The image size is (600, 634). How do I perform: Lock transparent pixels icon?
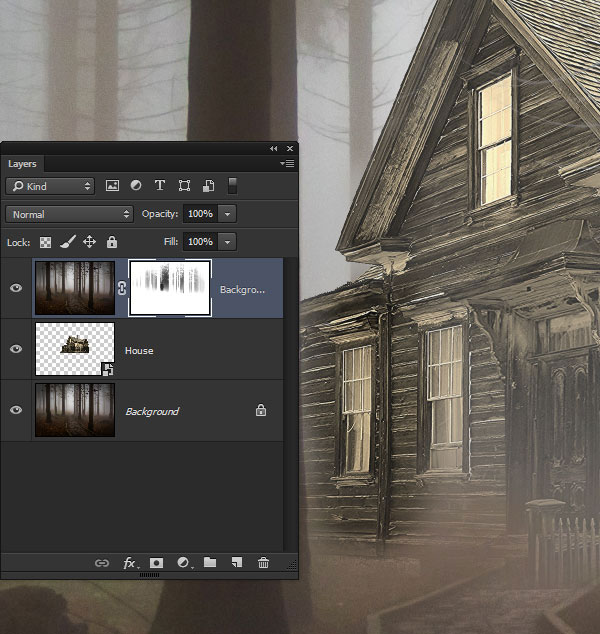[x=45, y=242]
